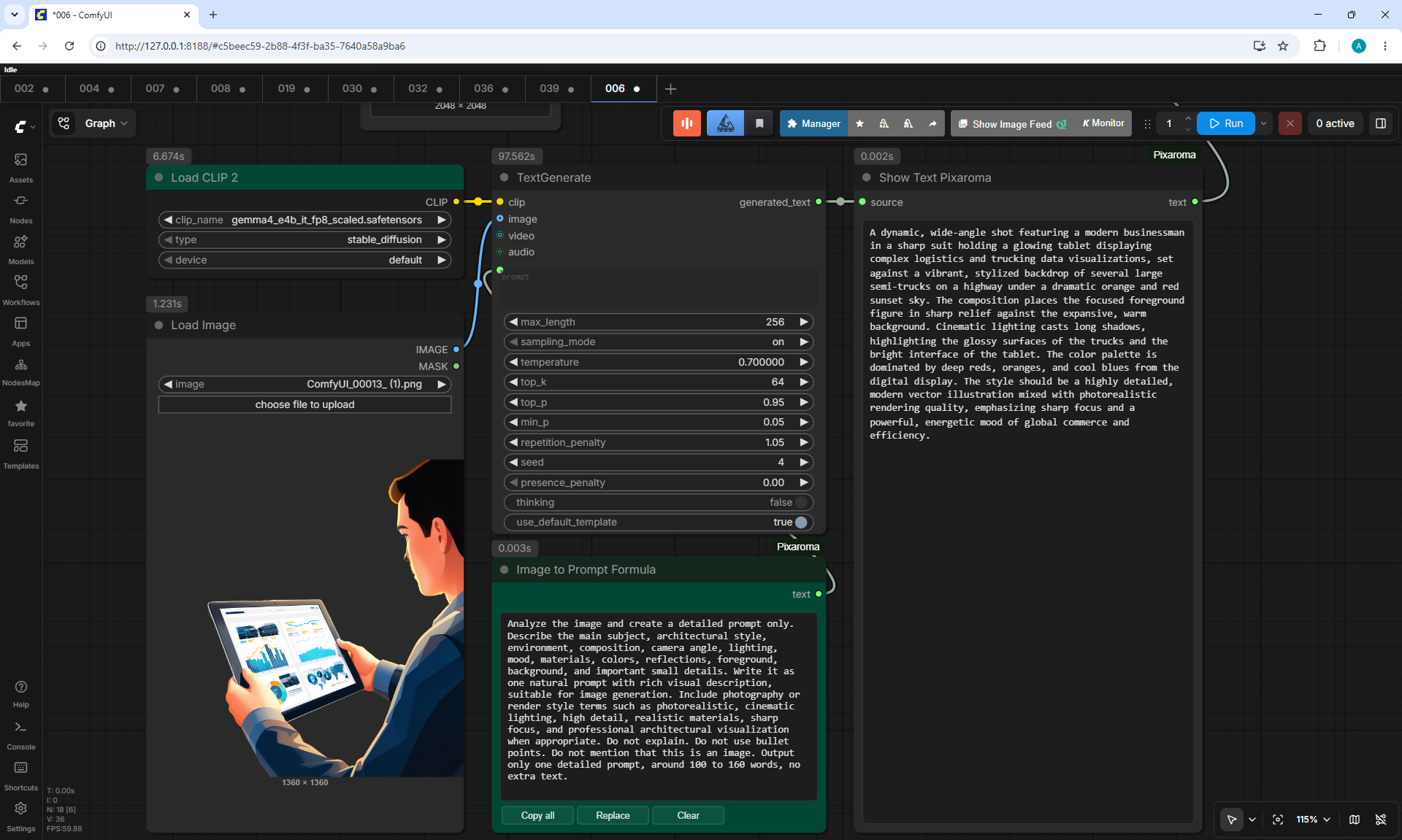Open the type selector showing stable_diffusion
This screenshot has height=840, width=1402.
pyautogui.click(x=304, y=239)
